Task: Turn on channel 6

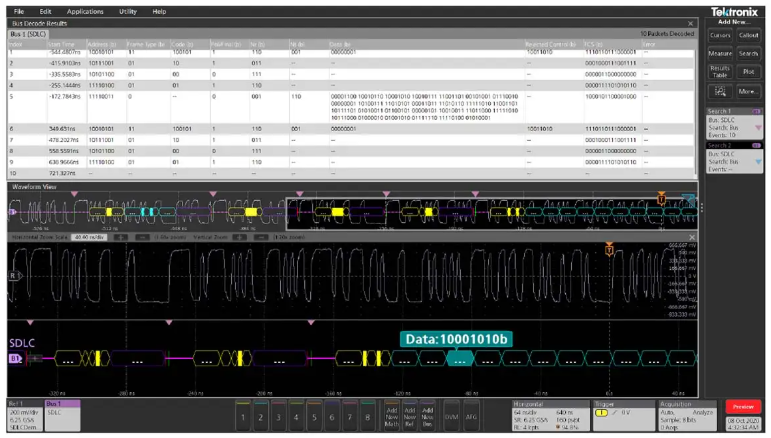Action: pos(332,417)
